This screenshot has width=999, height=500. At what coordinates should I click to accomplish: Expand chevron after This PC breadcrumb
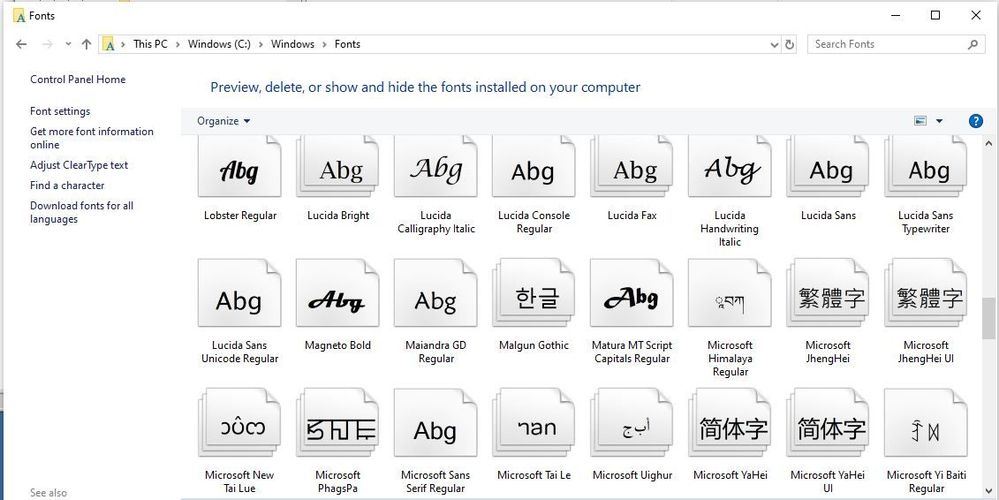click(177, 45)
